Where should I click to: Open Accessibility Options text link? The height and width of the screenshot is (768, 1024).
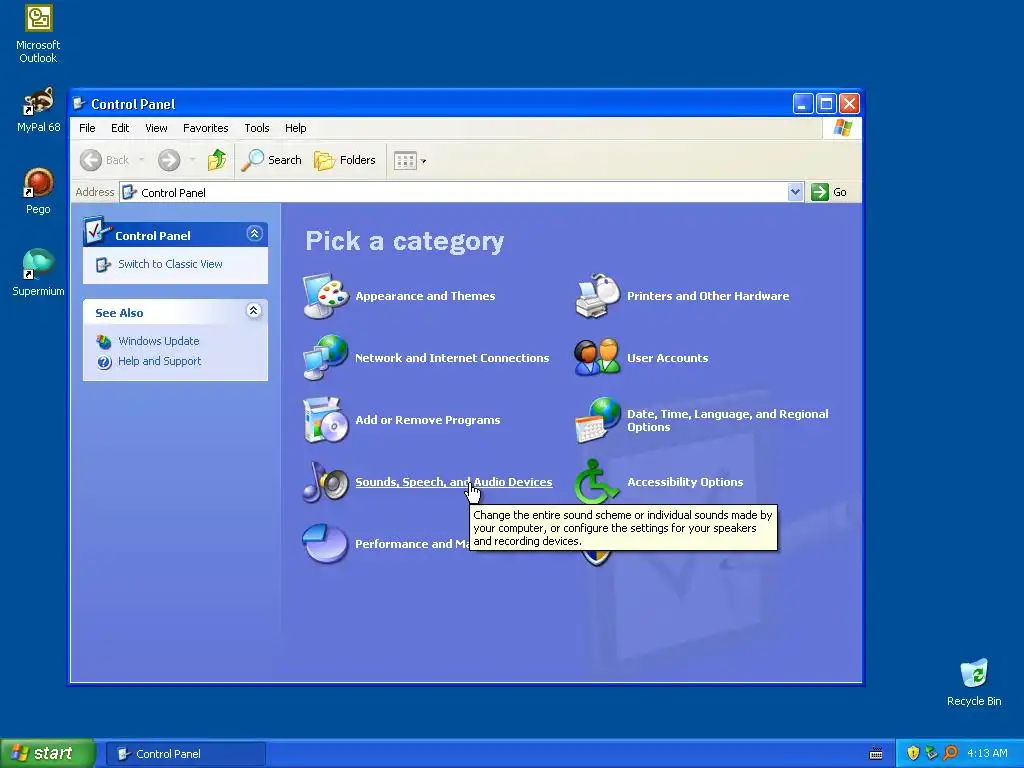pyautogui.click(x=685, y=482)
